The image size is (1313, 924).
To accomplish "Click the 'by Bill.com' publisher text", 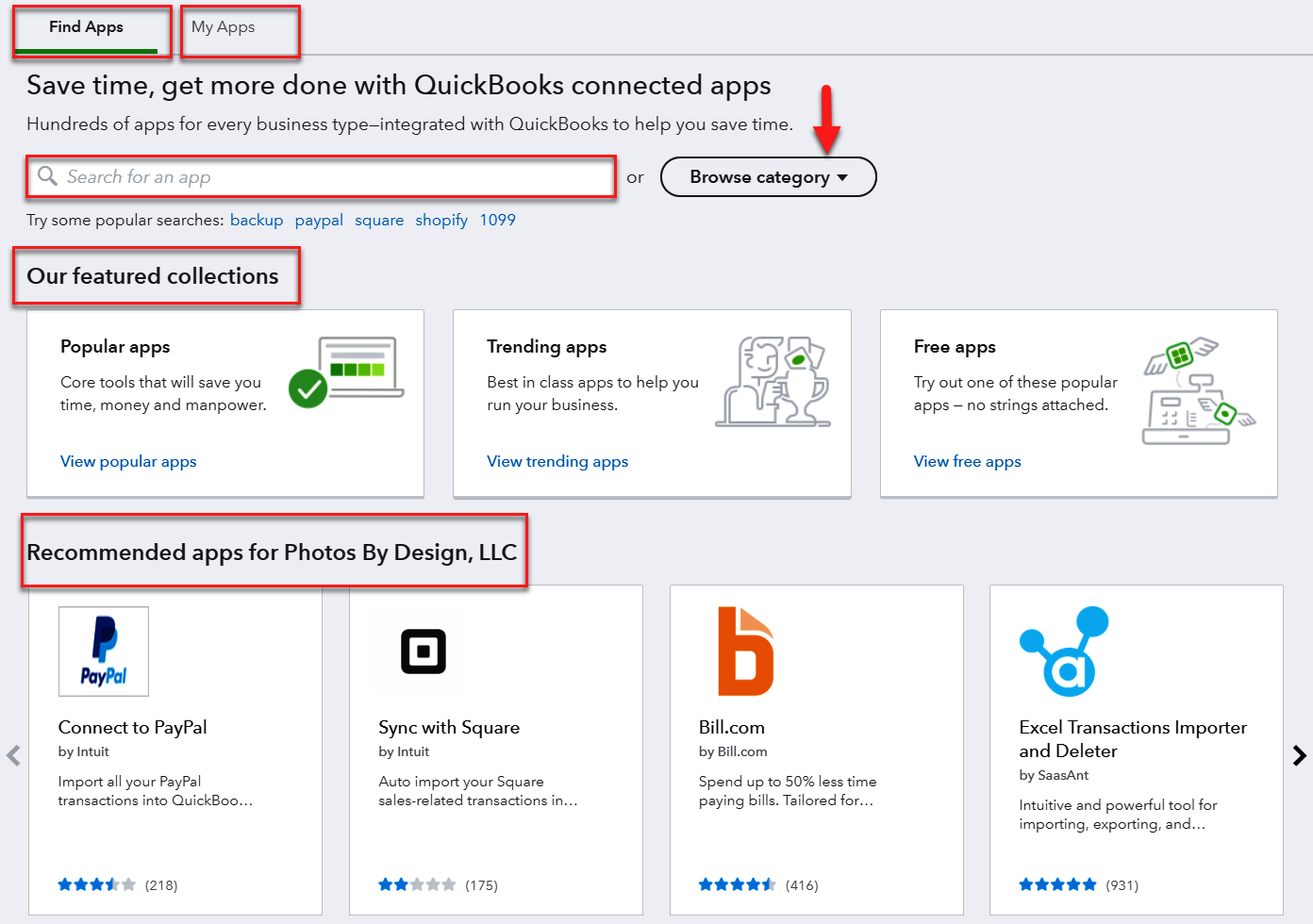I will (733, 751).
